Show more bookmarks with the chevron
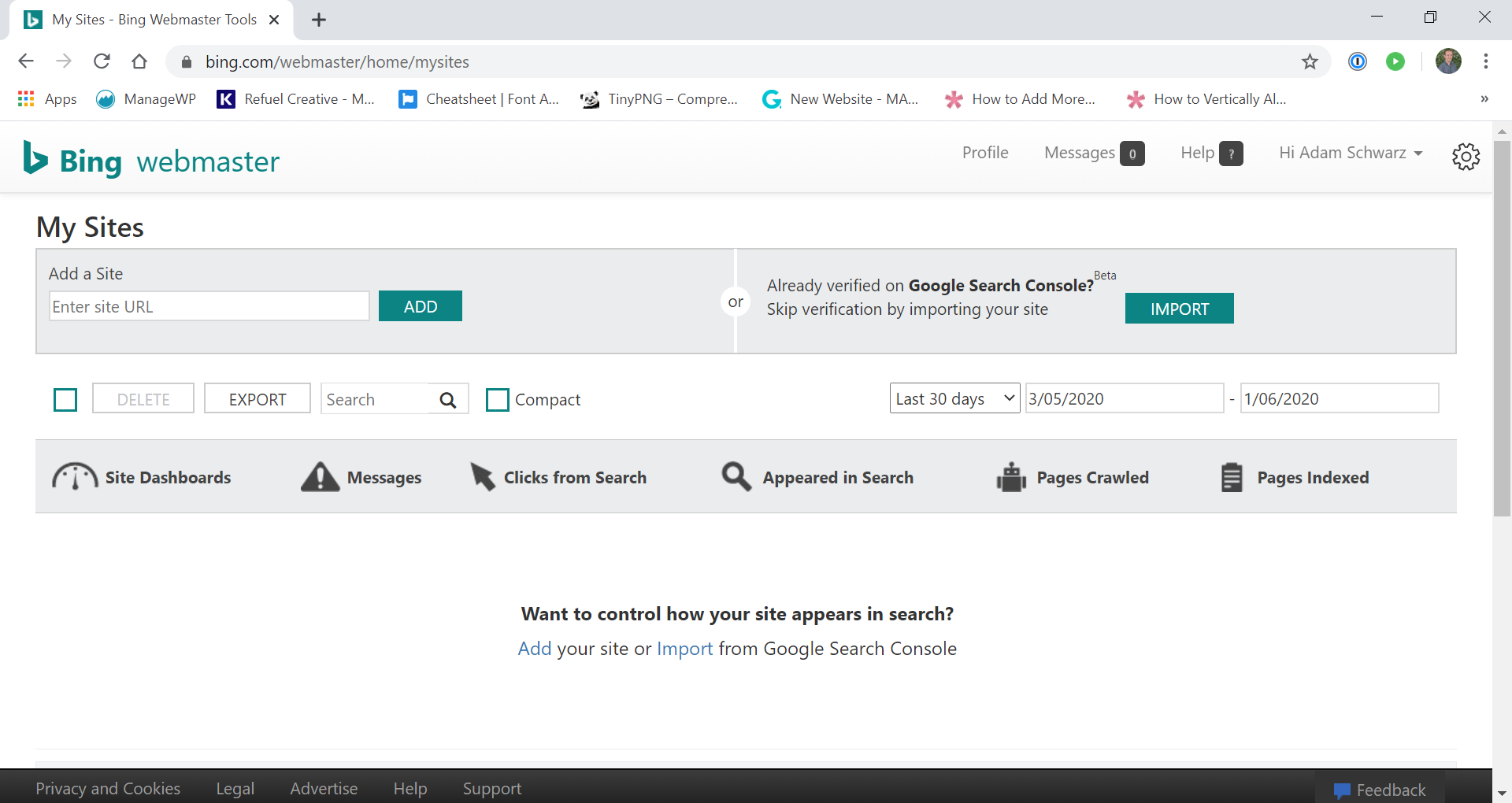1512x803 pixels. click(1484, 99)
